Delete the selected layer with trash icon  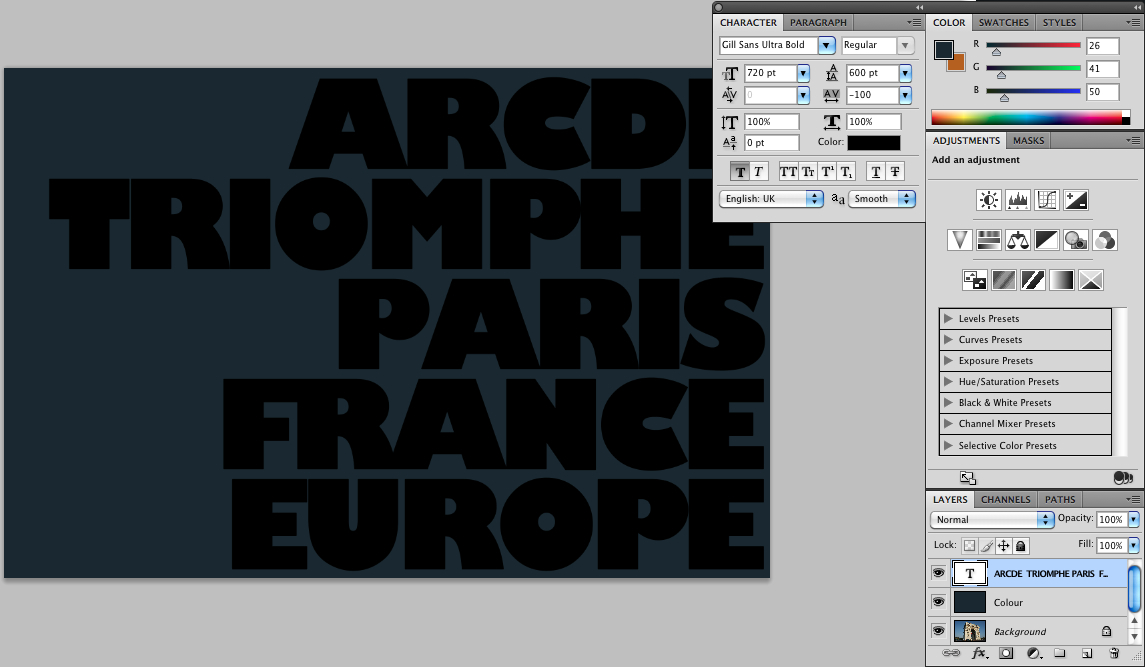point(1114,653)
